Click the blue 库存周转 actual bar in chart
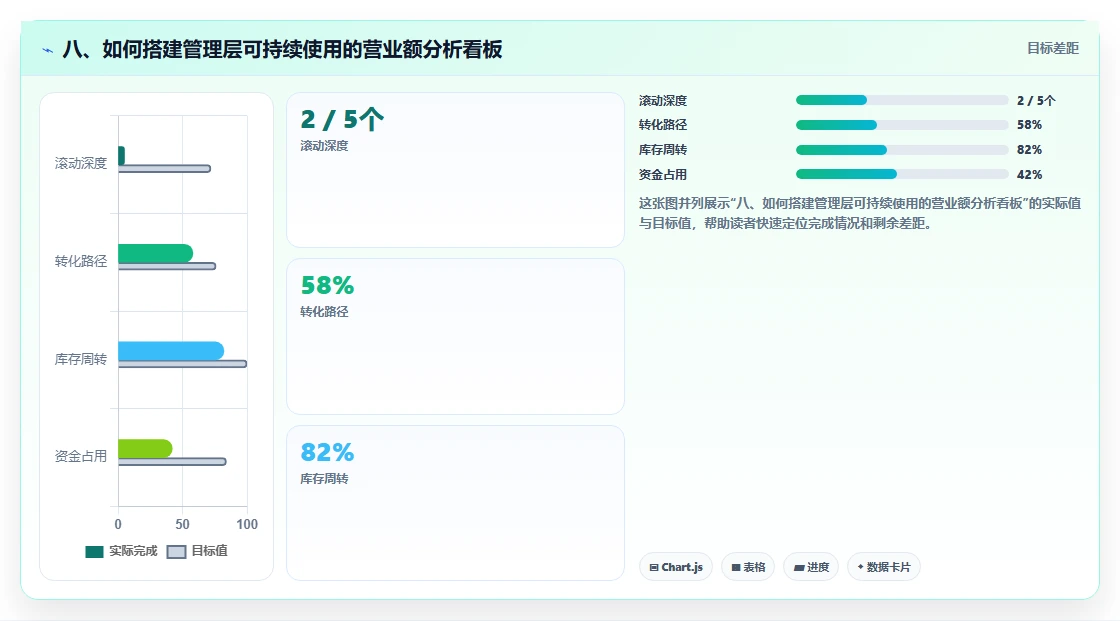This screenshot has height=621, width=1120. point(171,351)
